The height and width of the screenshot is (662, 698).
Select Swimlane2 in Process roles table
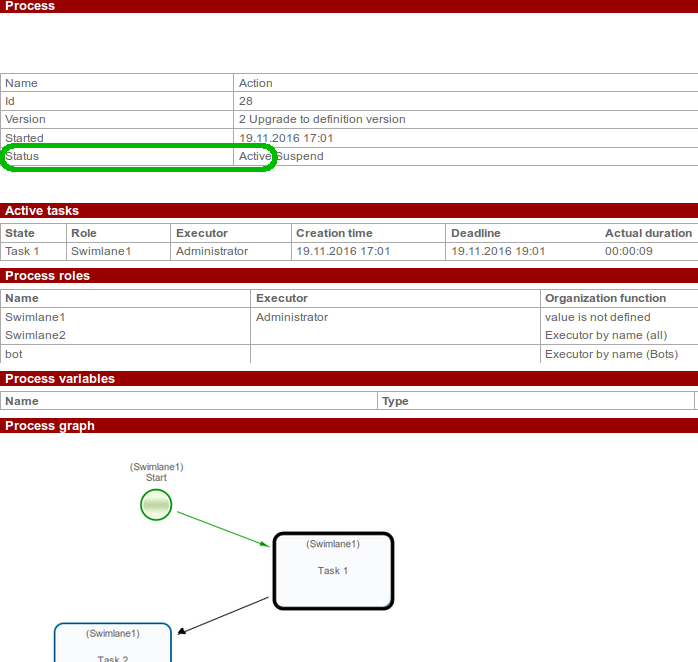pyautogui.click(x=35, y=335)
